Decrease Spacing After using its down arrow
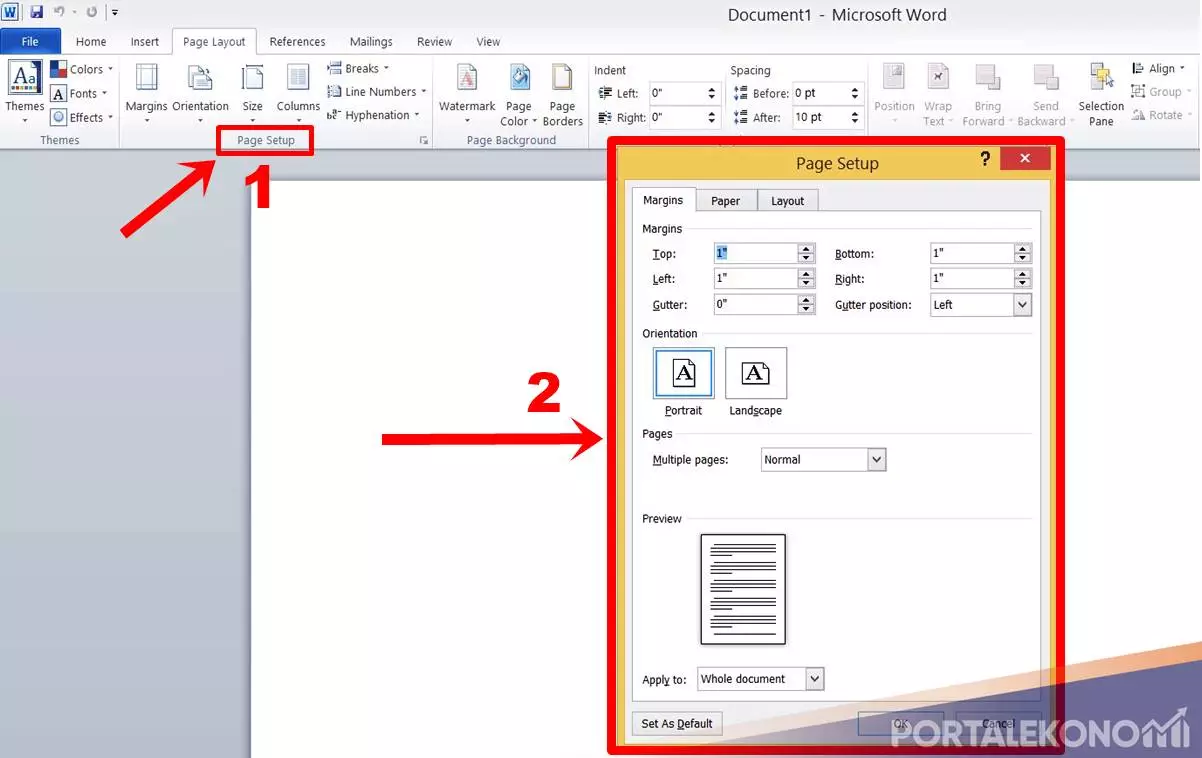This screenshot has height=758, width=1202. click(855, 122)
